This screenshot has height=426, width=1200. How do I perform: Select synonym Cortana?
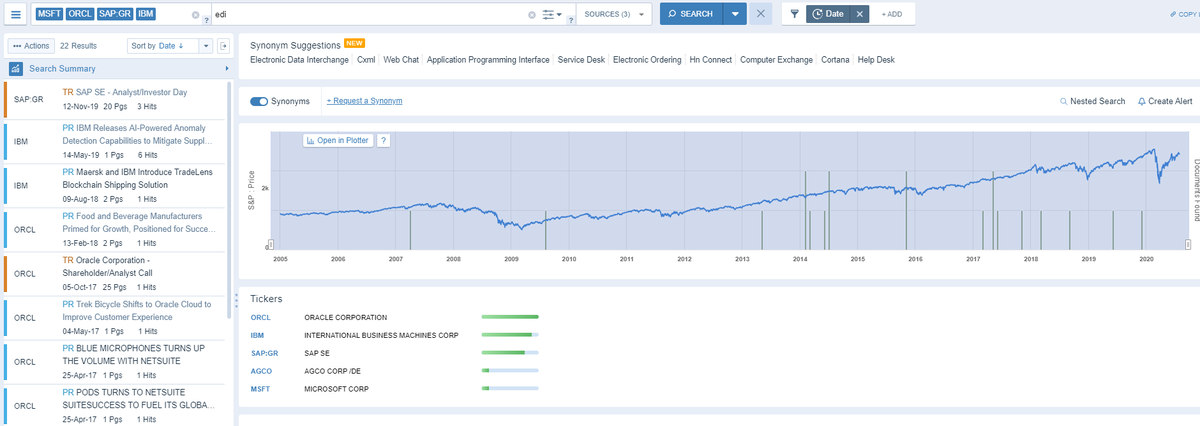pyautogui.click(x=835, y=60)
